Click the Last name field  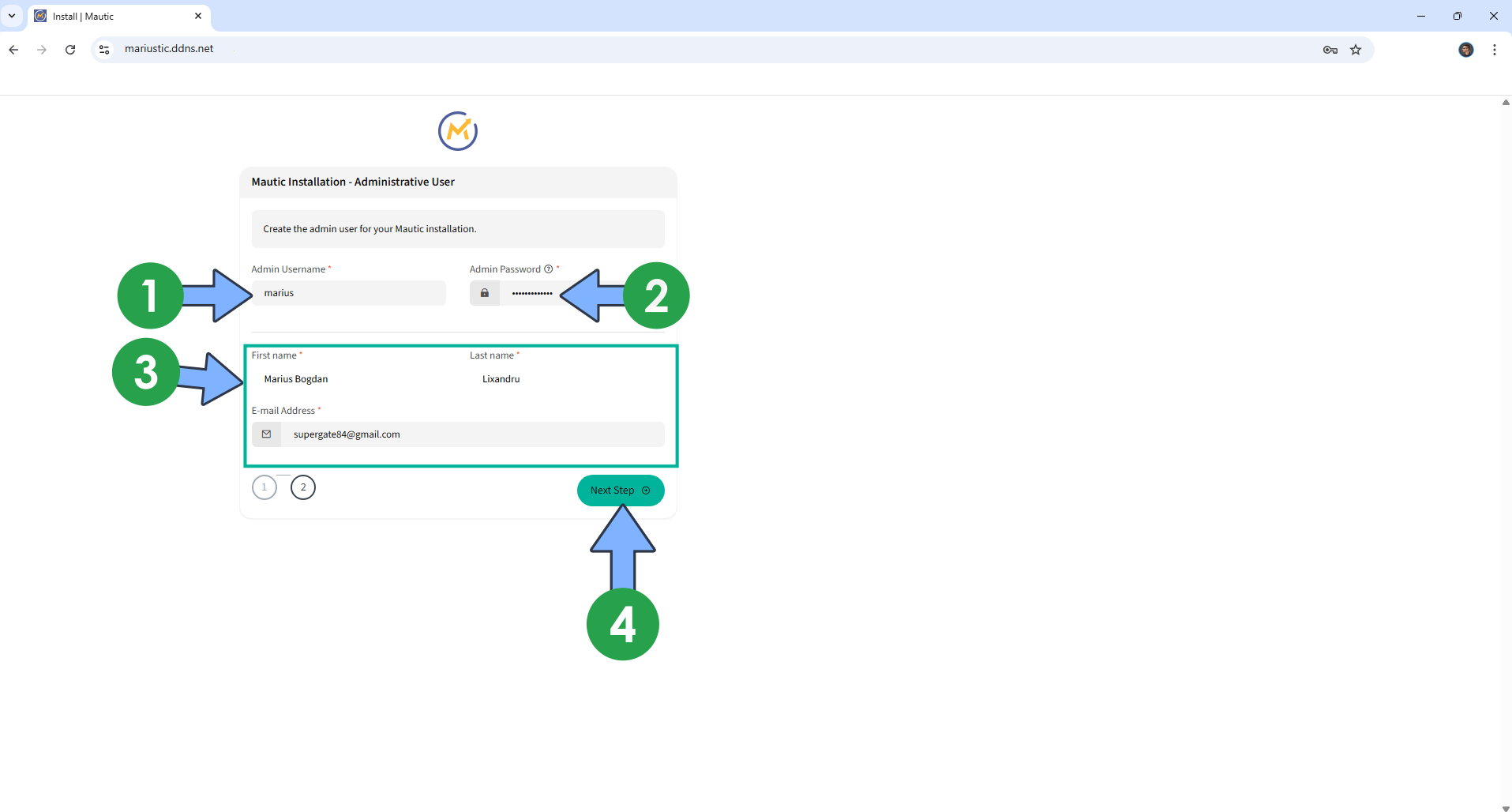coord(567,379)
